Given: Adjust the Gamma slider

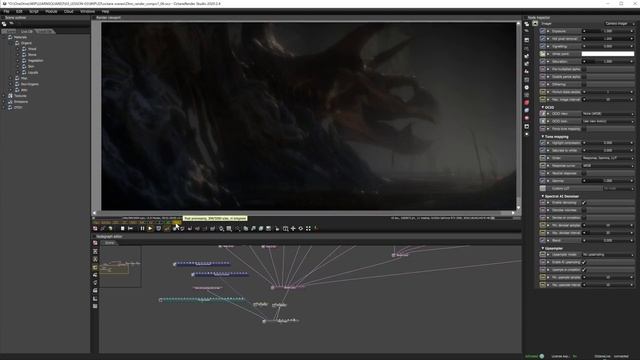Looking at the screenshot, I should (608, 181).
